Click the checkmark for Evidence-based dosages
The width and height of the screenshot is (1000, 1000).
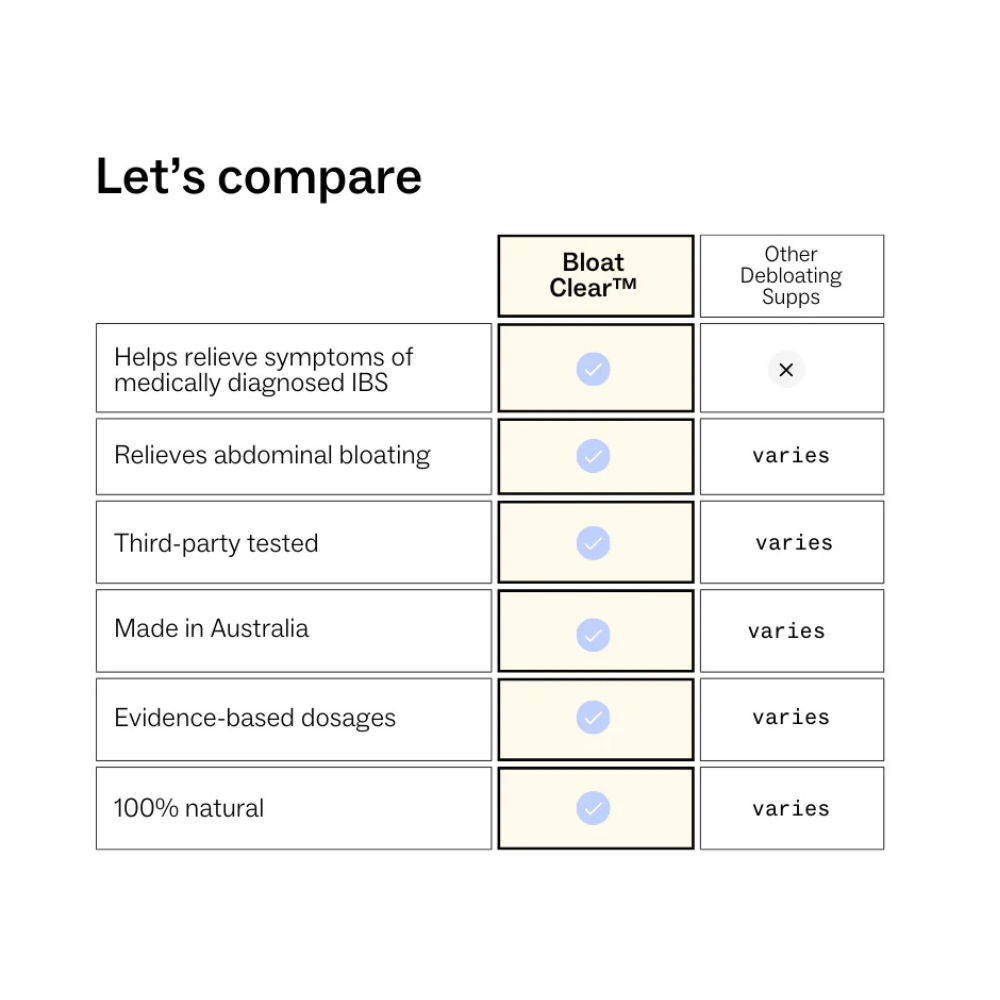point(593,717)
